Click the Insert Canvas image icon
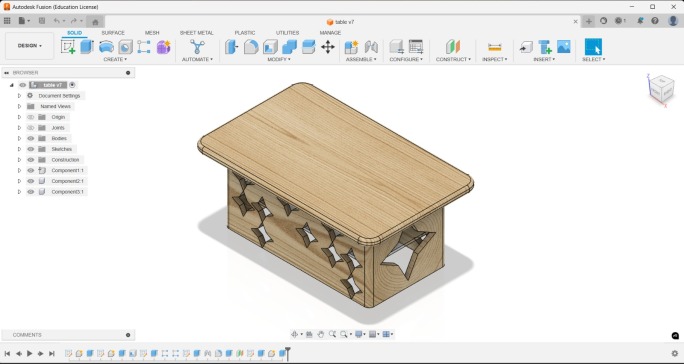The image size is (684, 364). [x=564, y=47]
